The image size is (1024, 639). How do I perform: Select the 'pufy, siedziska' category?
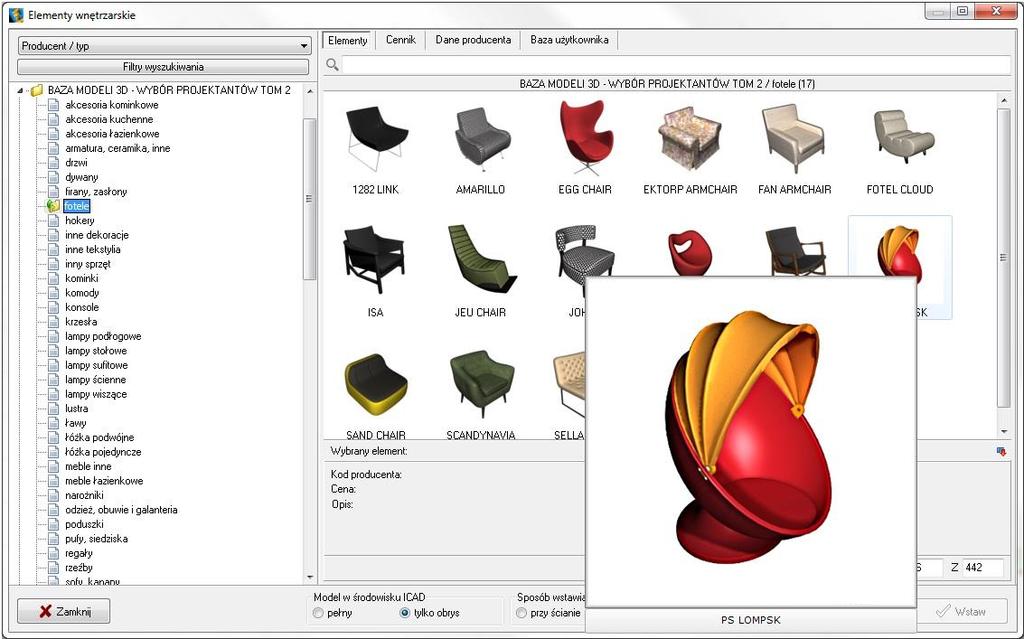coord(97,539)
